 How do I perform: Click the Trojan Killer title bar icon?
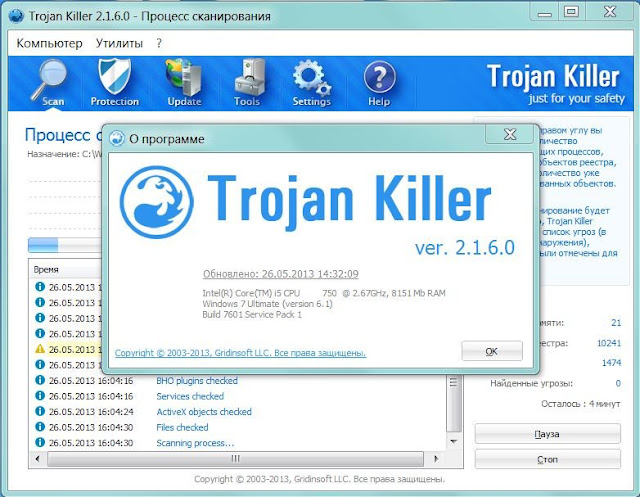(16, 16)
